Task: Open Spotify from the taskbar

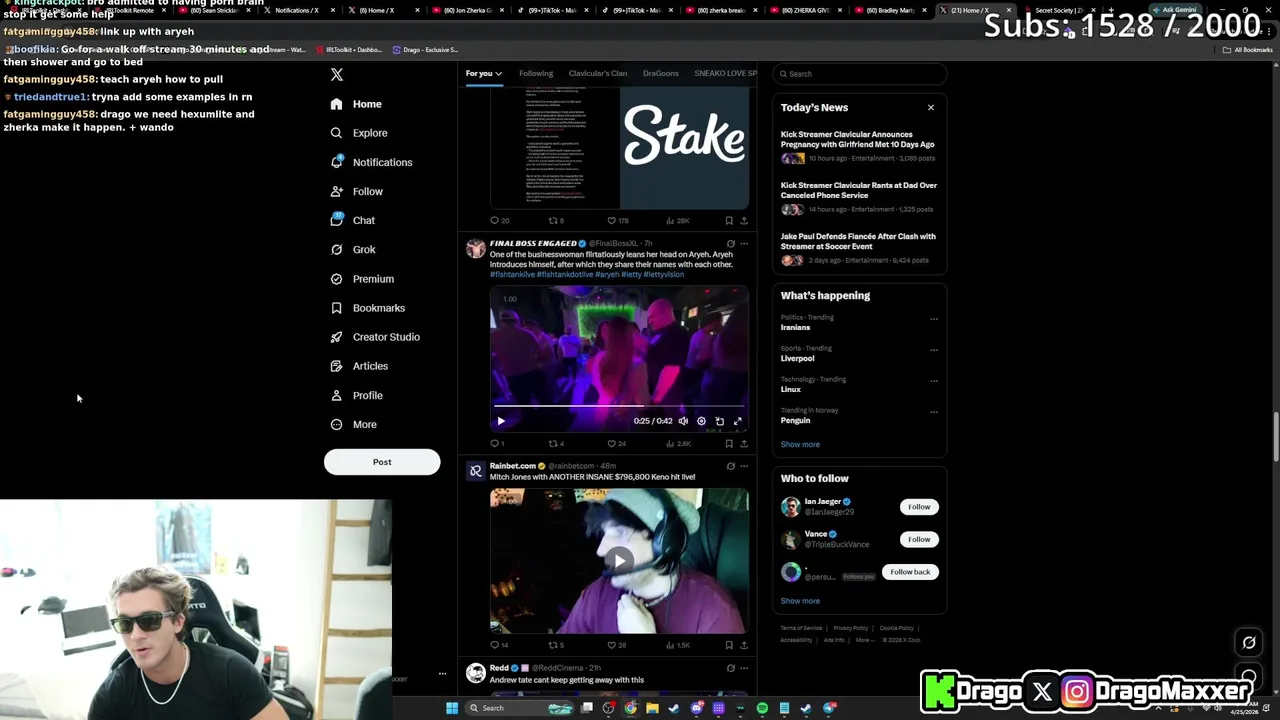Action: coord(762,708)
